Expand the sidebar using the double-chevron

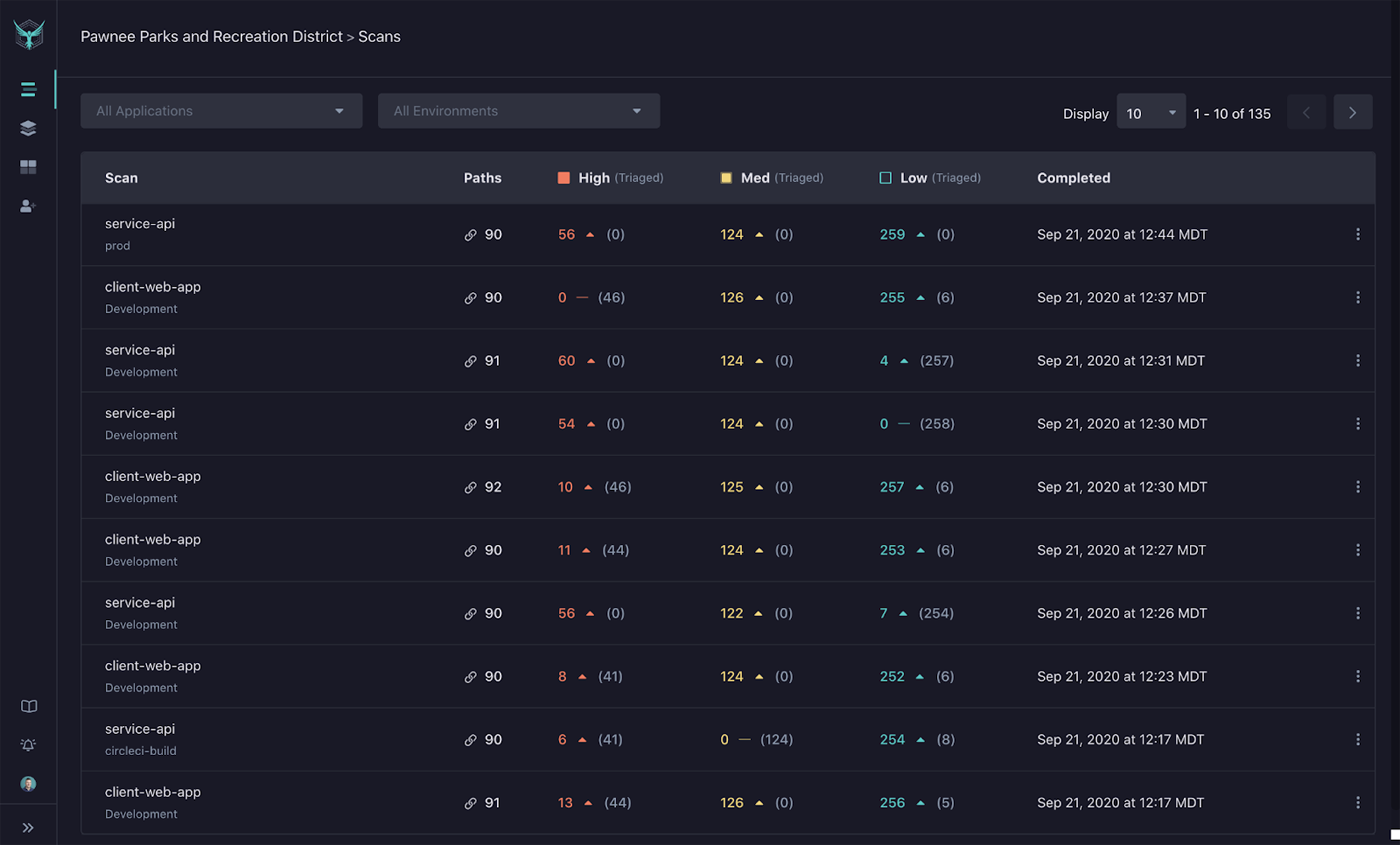tap(29, 827)
